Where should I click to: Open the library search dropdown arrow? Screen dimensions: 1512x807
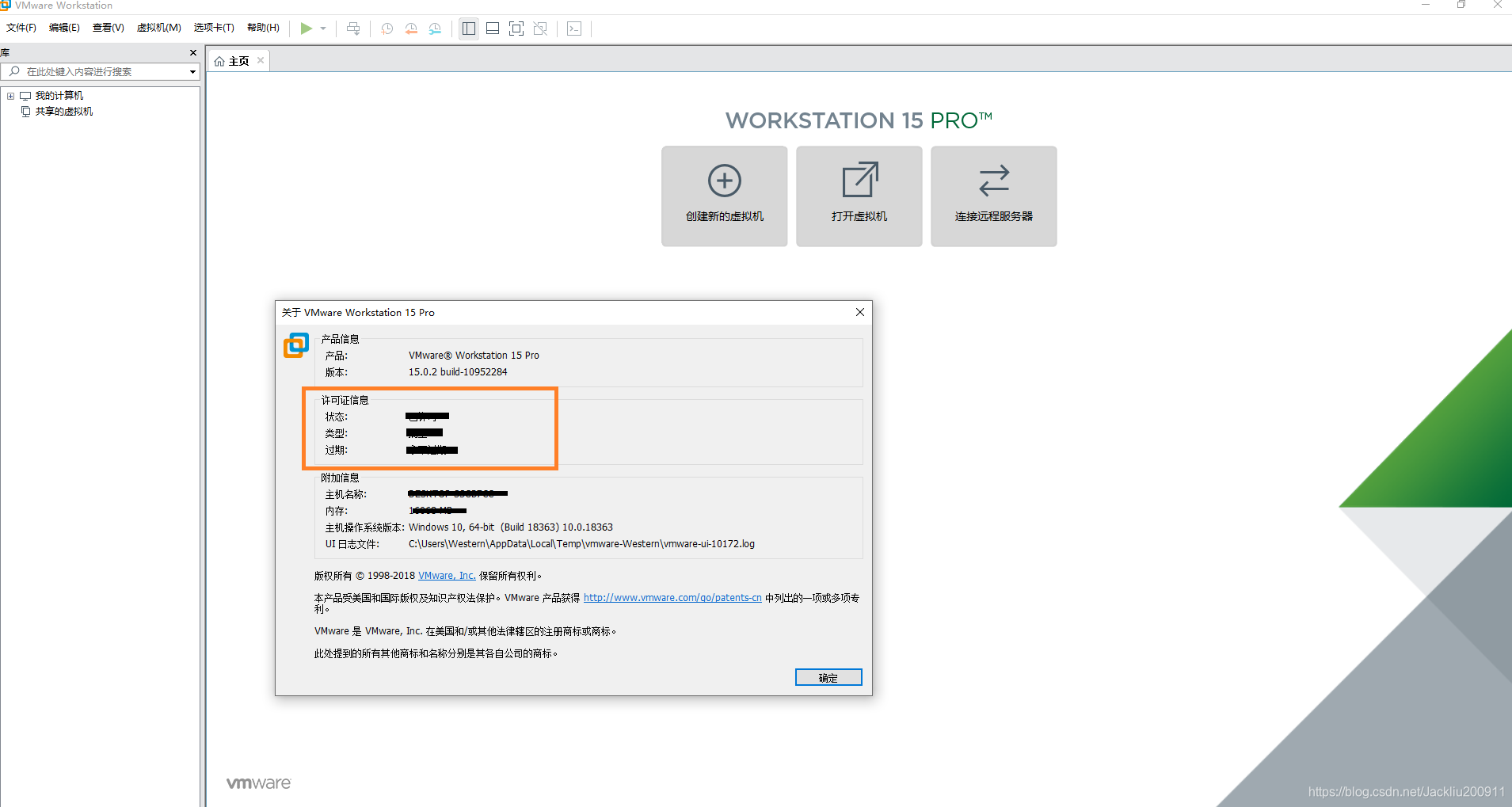pyautogui.click(x=192, y=72)
